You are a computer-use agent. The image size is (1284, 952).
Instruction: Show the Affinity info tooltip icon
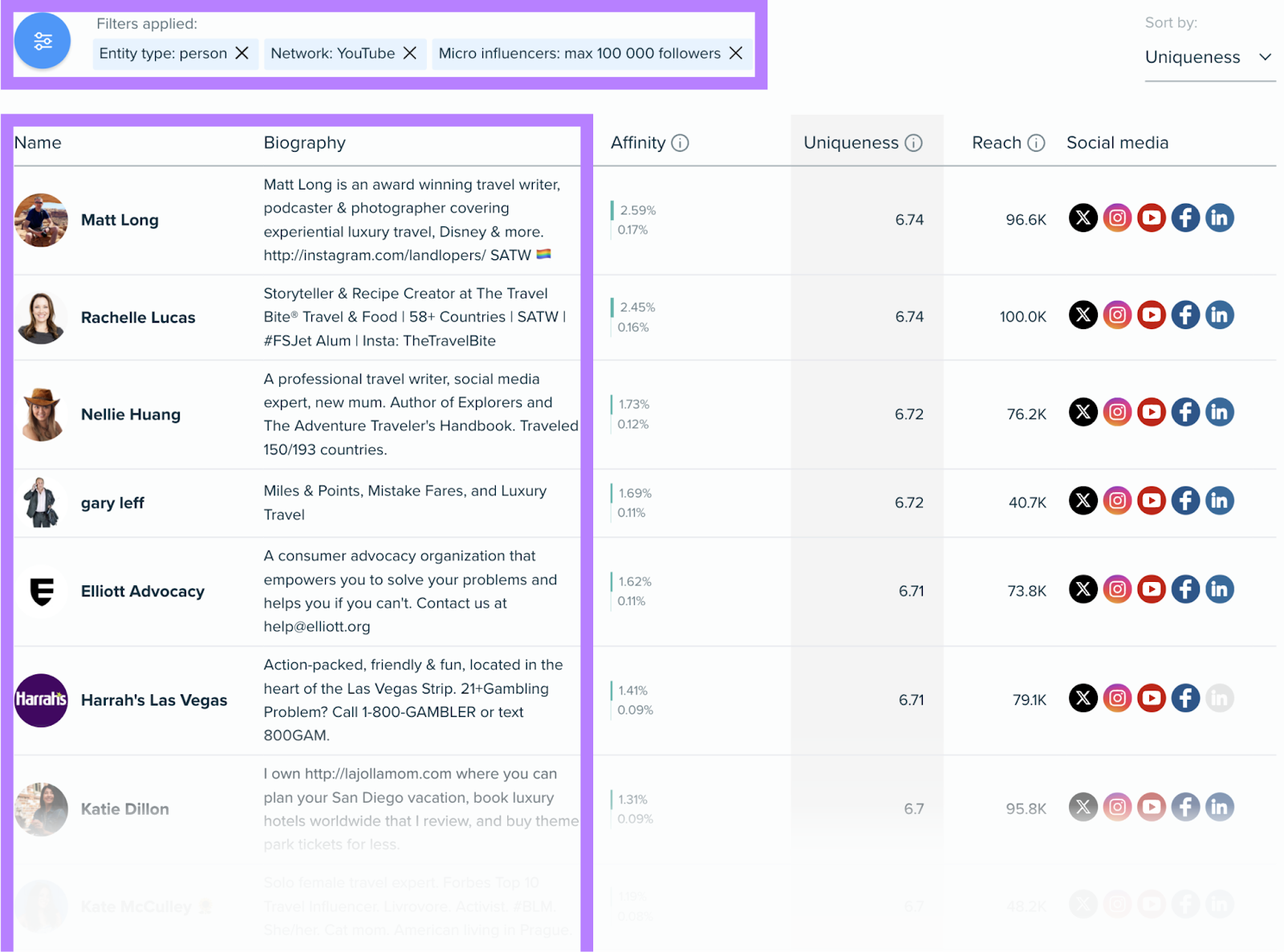[x=680, y=143]
